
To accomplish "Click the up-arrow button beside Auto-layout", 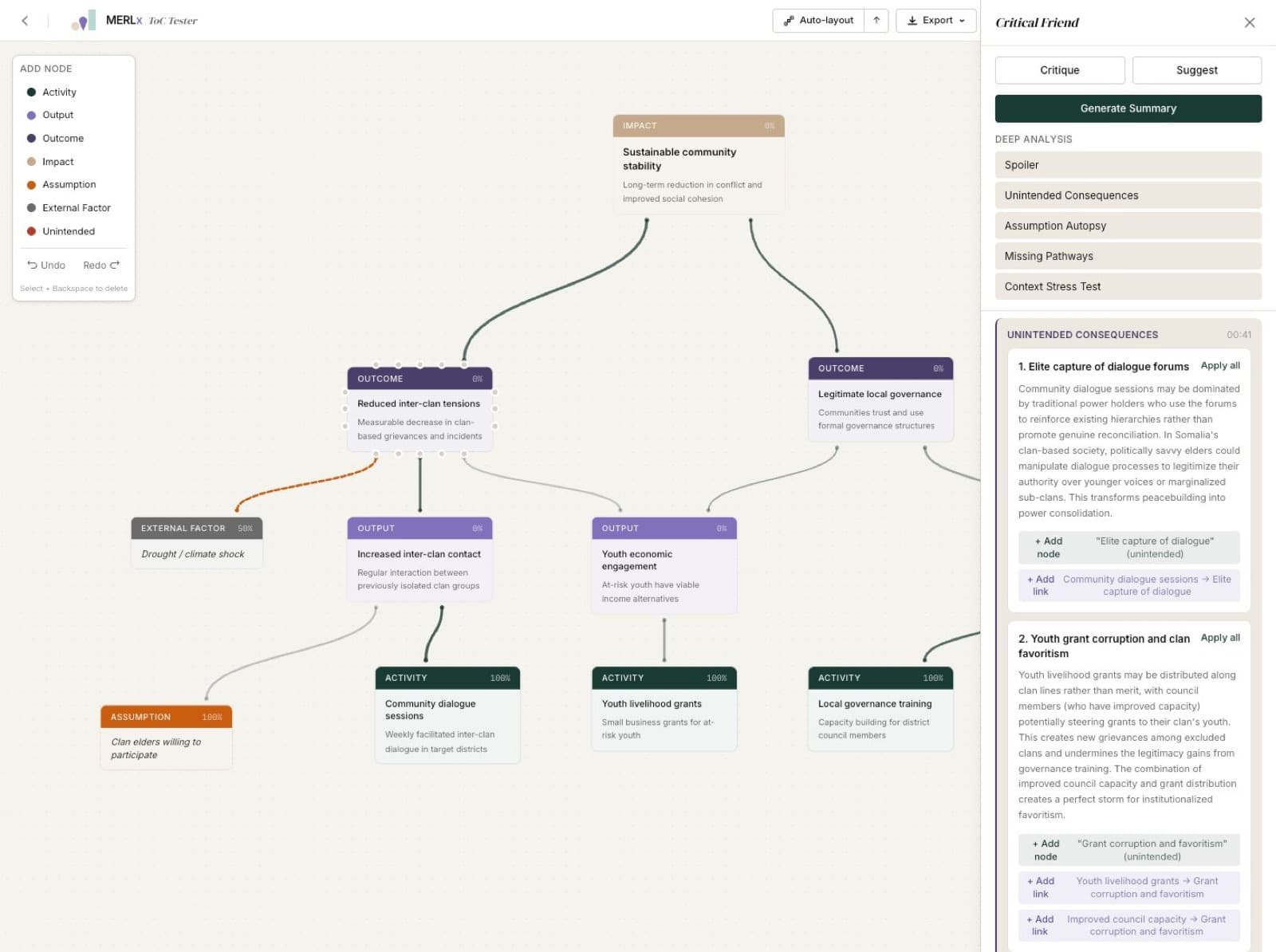I will [876, 21].
